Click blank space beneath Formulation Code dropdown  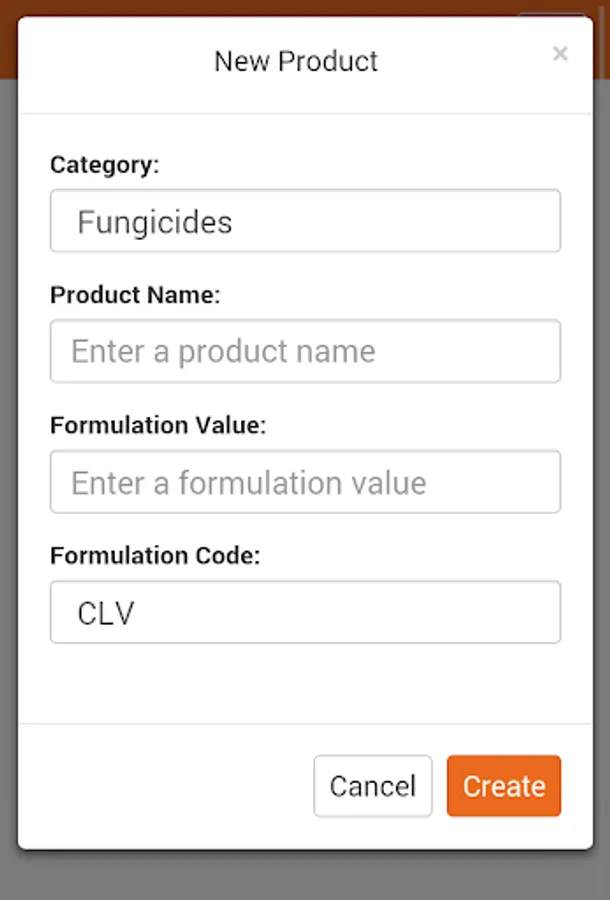[x=305, y=683]
